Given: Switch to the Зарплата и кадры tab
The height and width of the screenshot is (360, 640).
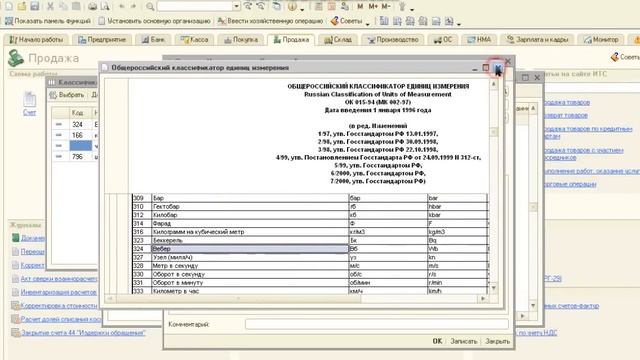Looking at the screenshot, I should (x=537, y=40).
